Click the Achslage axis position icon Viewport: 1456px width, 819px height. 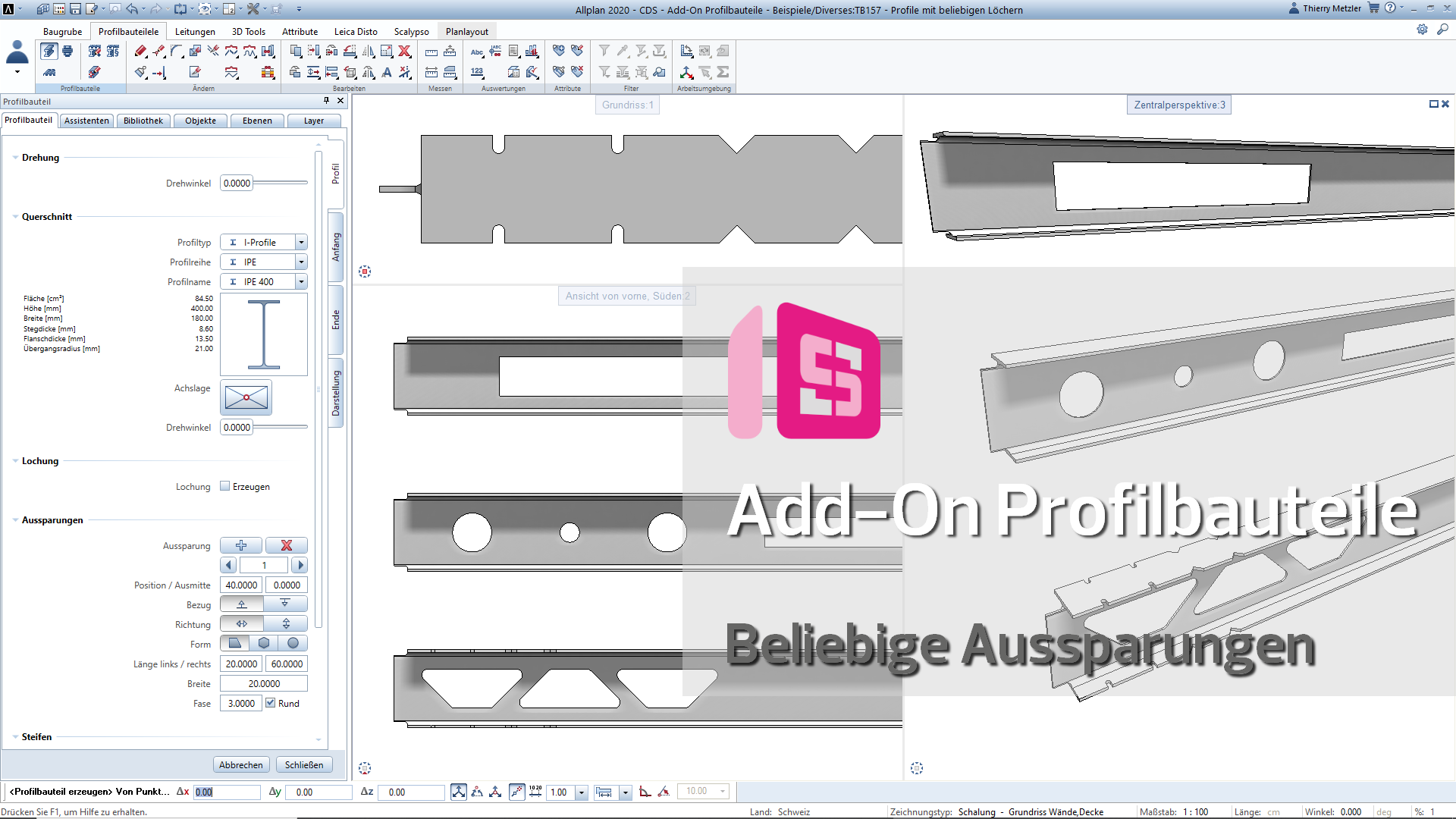click(246, 397)
